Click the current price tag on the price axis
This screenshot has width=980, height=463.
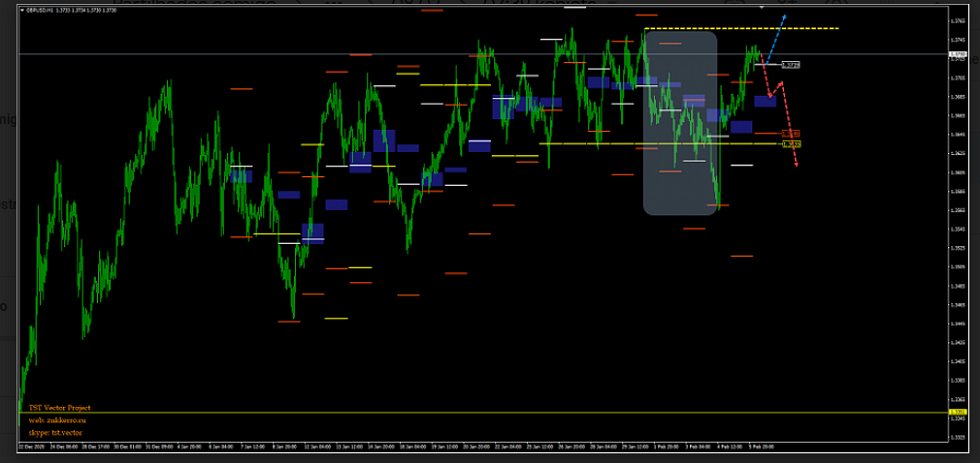(x=957, y=53)
